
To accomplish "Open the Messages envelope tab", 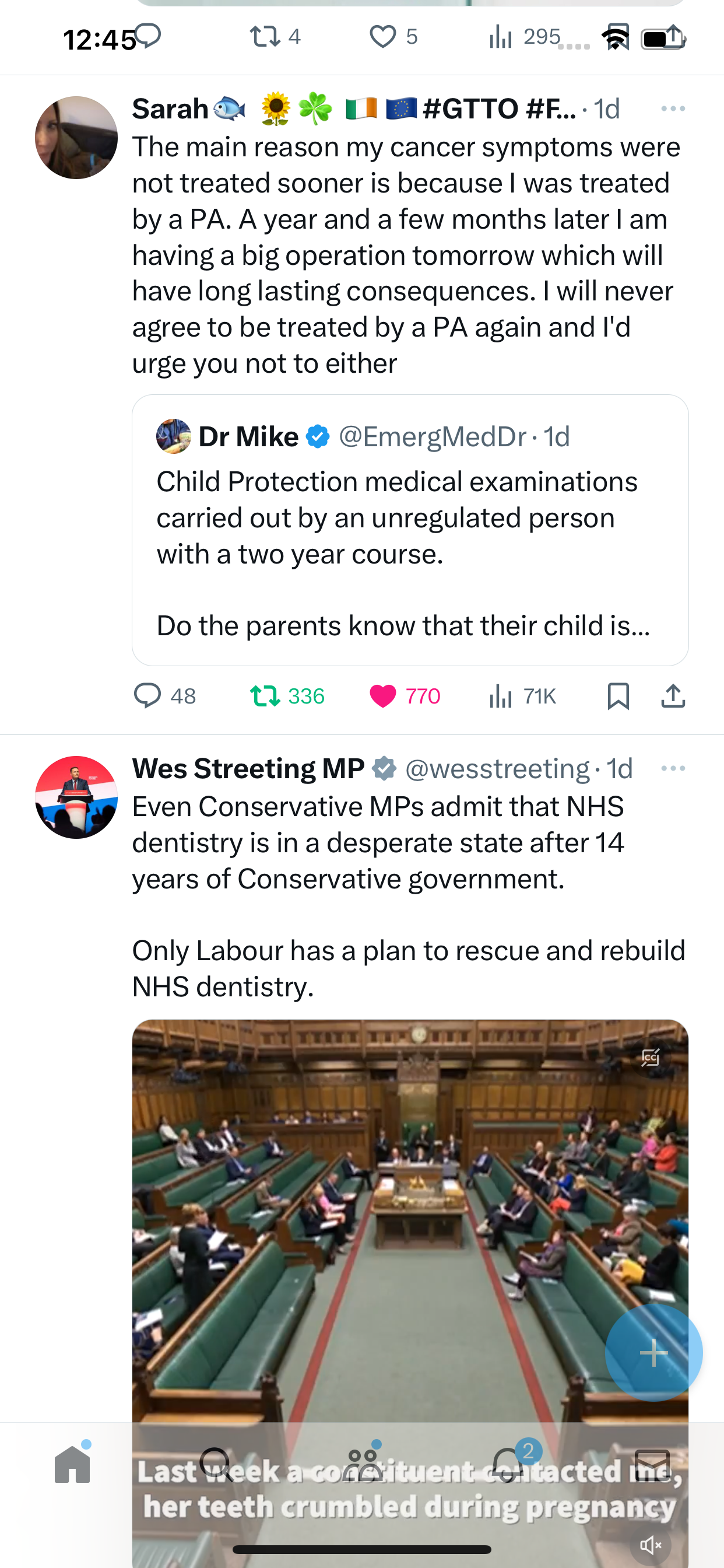I will pyautogui.click(x=652, y=1464).
